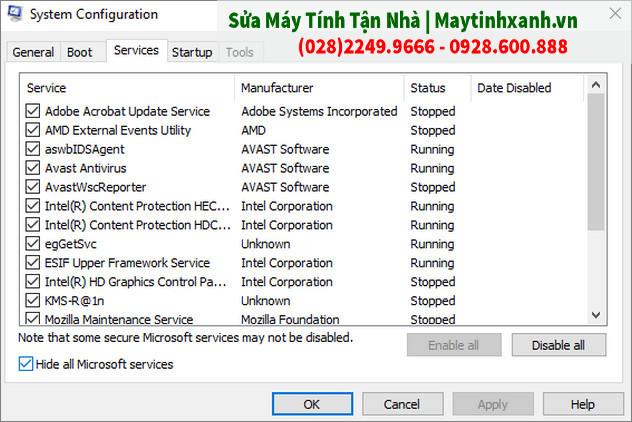Click the Cancel button

coord(402,404)
